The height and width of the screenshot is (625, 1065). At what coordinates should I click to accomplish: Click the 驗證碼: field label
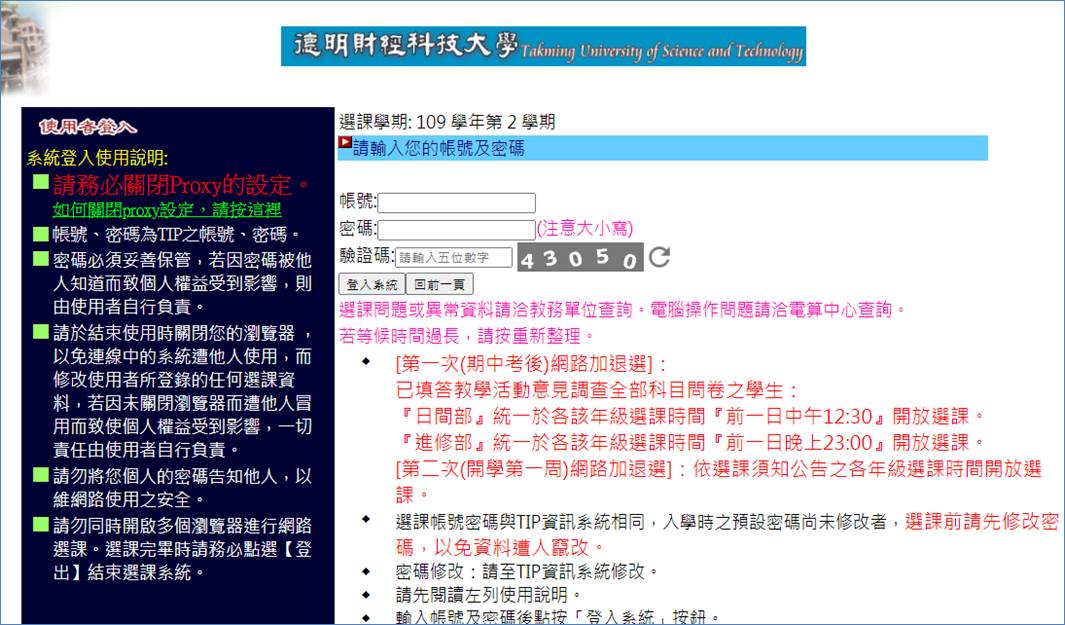367,255
